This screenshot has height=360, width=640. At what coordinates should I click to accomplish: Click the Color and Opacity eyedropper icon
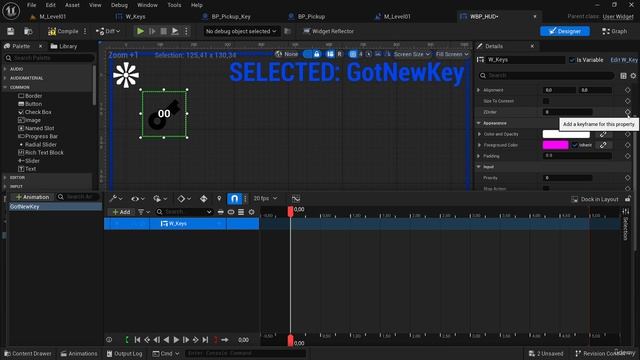click(x=603, y=134)
